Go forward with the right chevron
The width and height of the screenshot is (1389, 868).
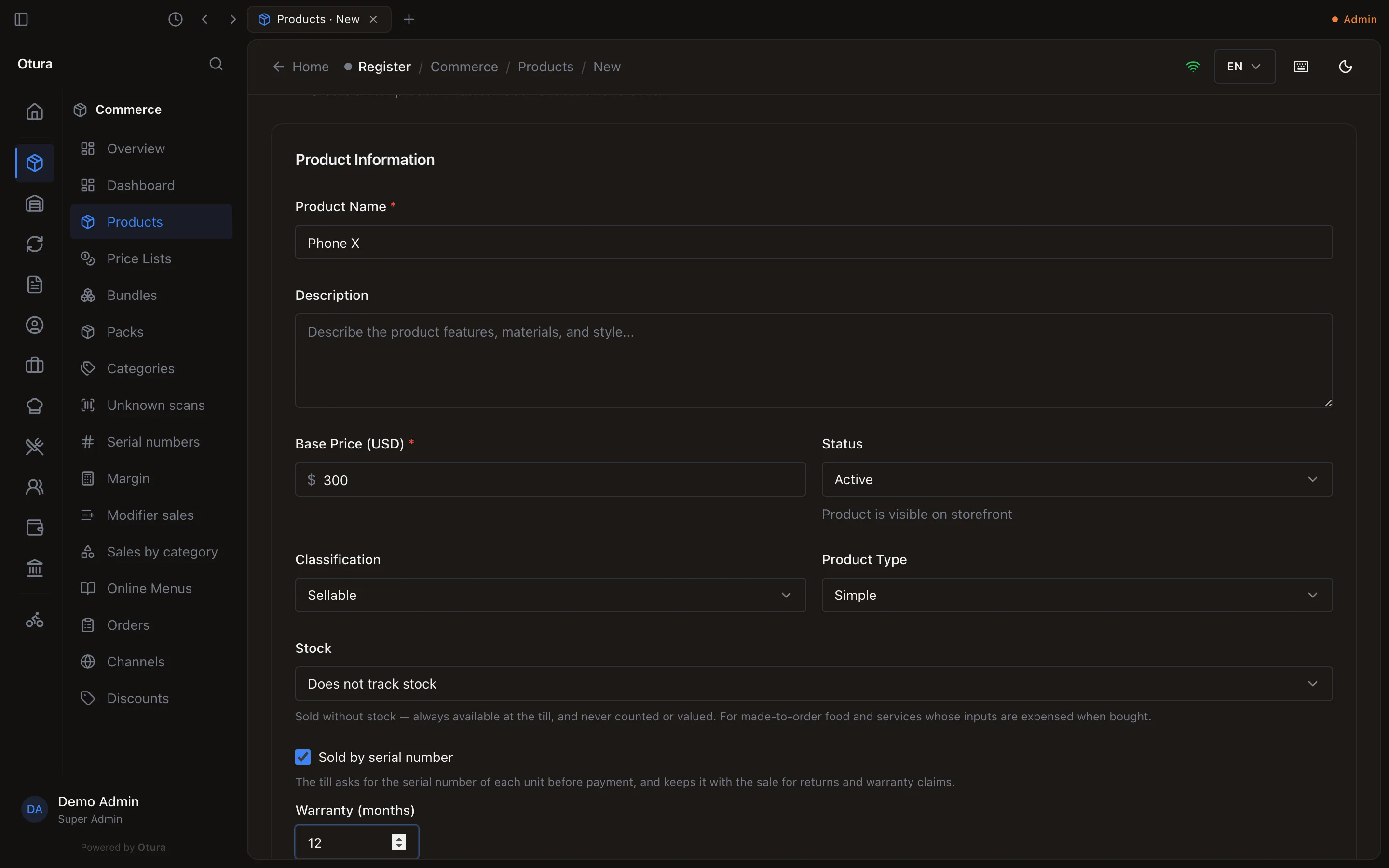click(233, 19)
